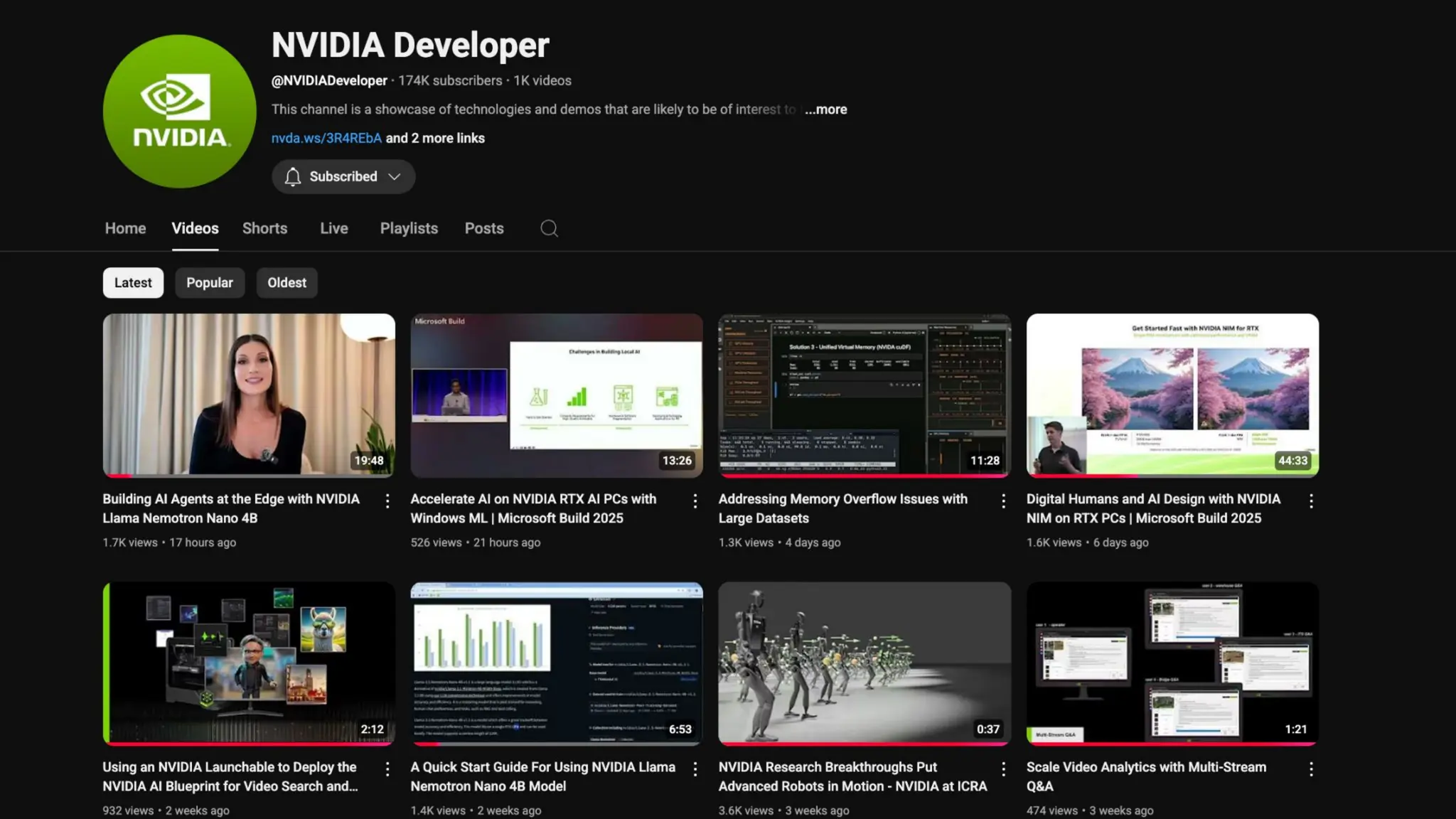This screenshot has height=819, width=1456.
Task: Open options menu for Building AI Agents video
Action: click(x=387, y=501)
